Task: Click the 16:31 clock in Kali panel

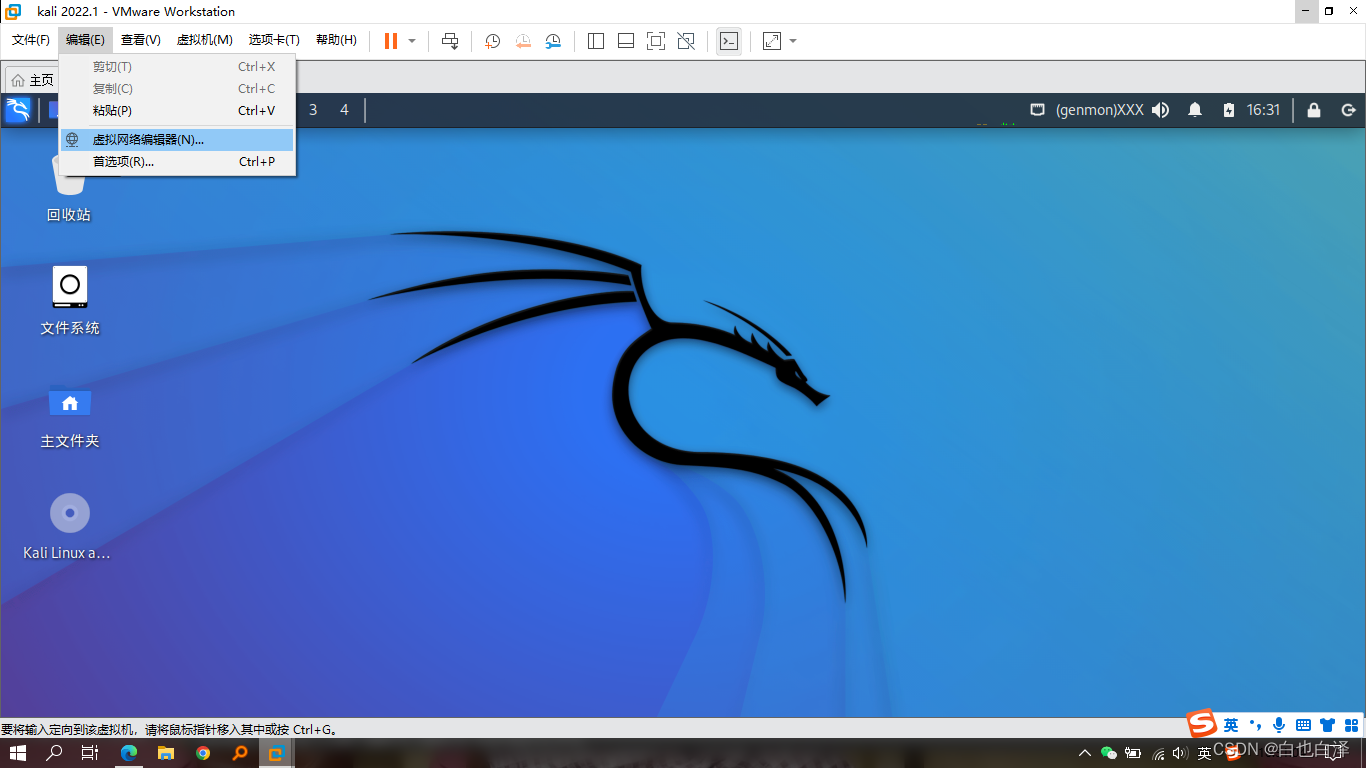Action: (1263, 110)
